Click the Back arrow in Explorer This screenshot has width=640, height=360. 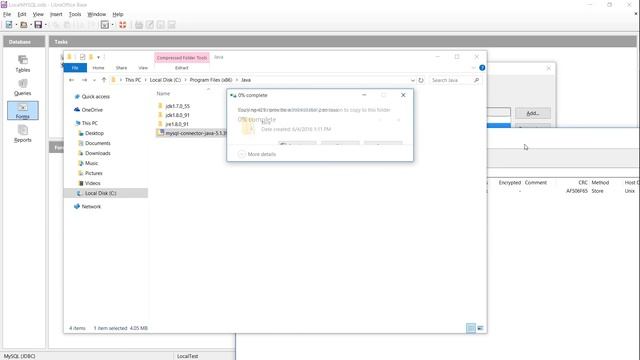71,80
